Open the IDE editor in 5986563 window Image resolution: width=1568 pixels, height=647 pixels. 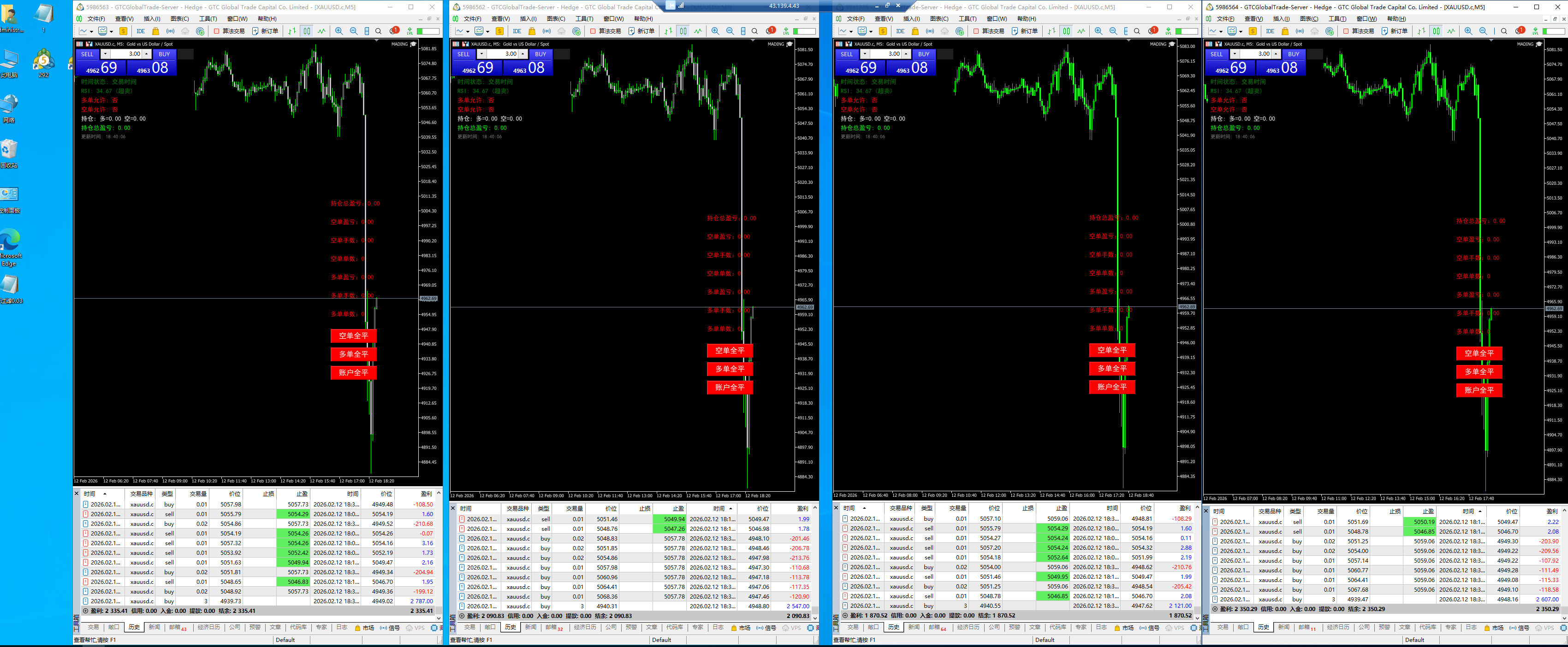[141, 31]
